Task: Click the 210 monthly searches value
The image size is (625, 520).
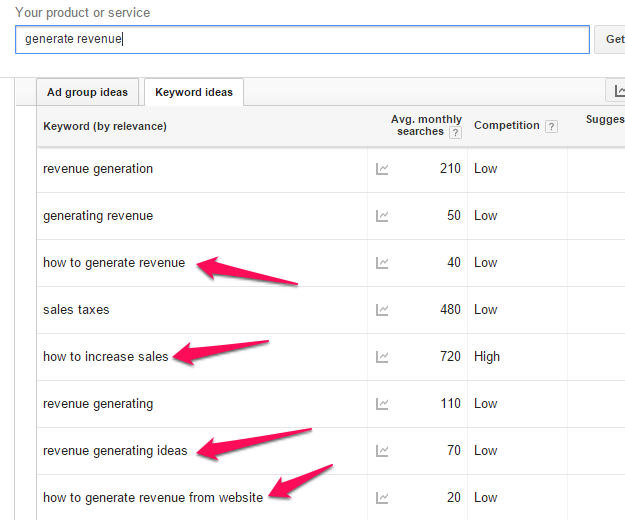Action: click(x=450, y=169)
